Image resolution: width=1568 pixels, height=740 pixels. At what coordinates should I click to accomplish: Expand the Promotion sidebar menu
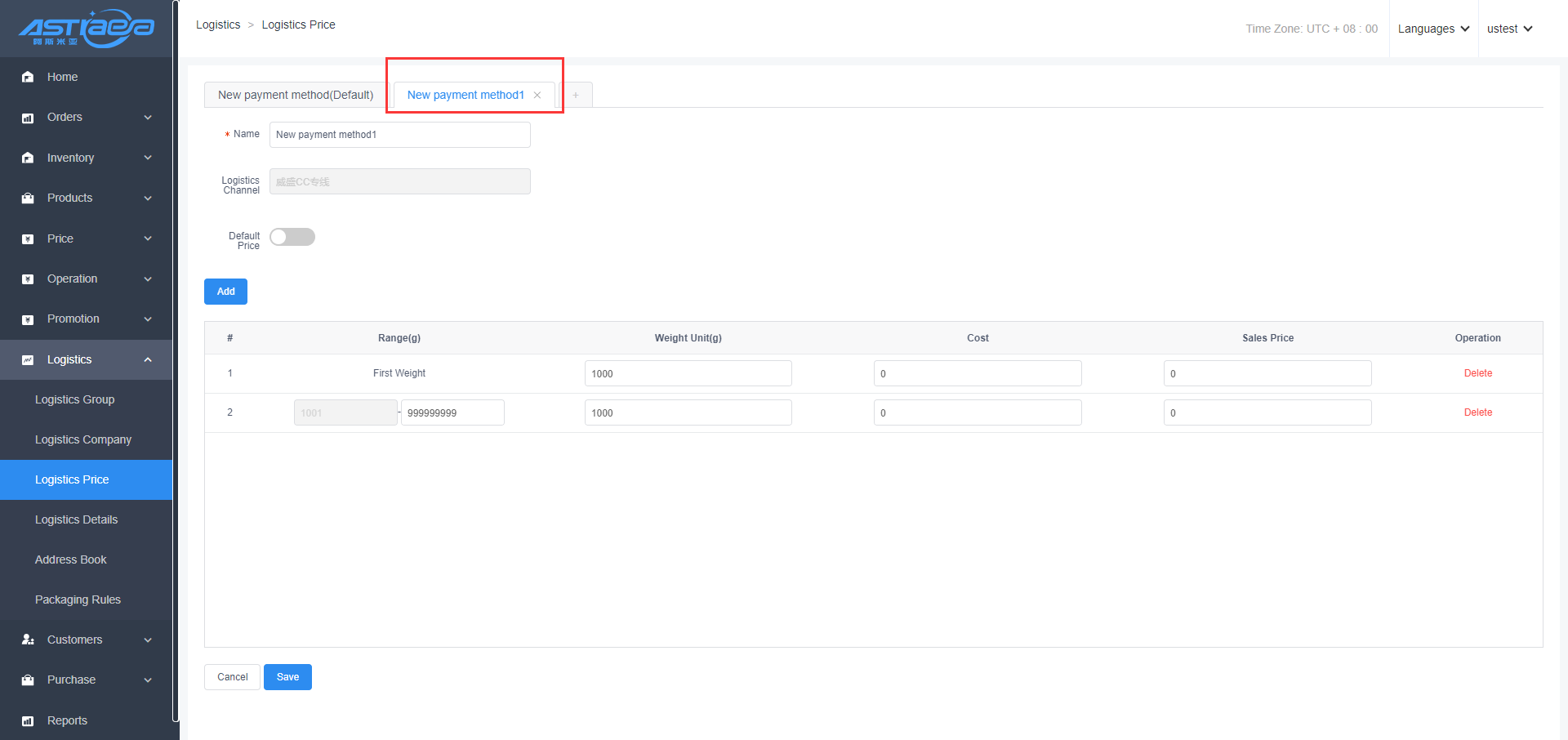pyautogui.click(x=148, y=319)
